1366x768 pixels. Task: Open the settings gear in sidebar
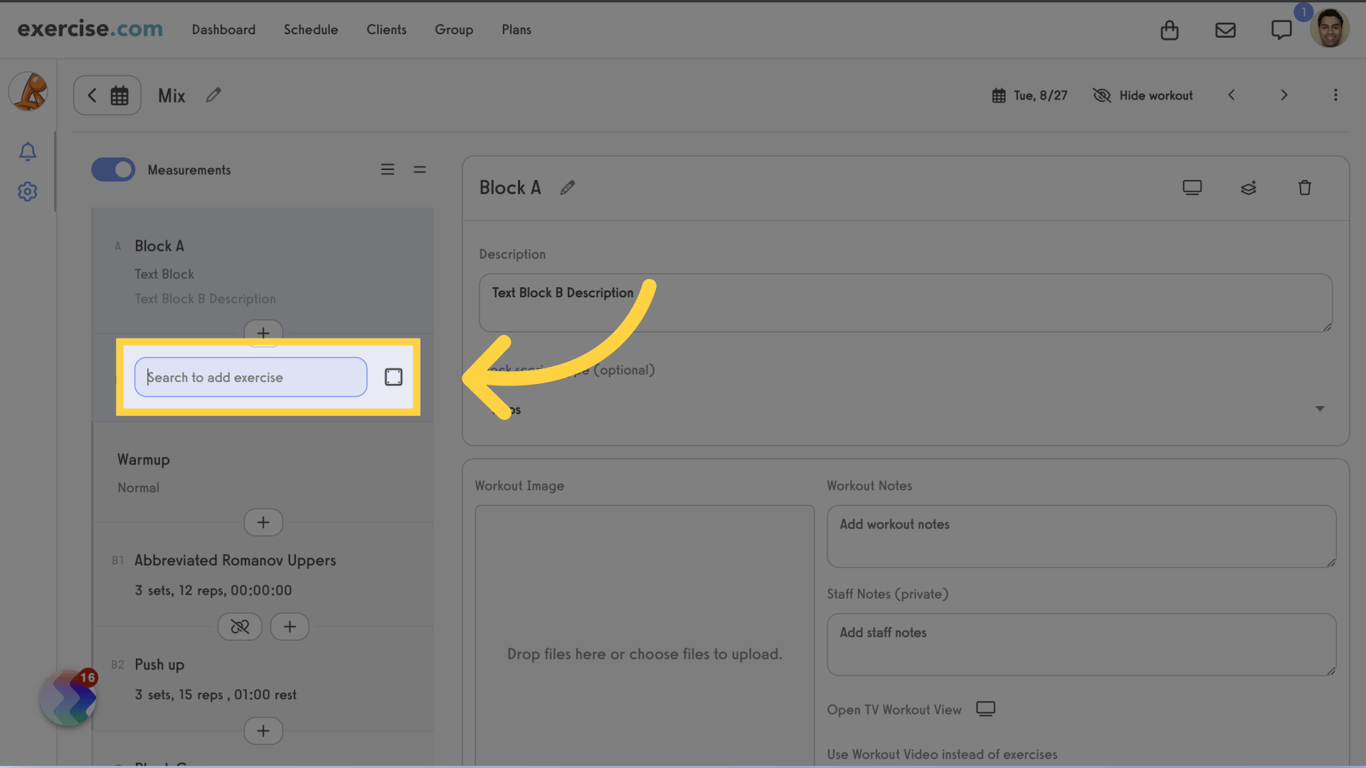pos(28,191)
